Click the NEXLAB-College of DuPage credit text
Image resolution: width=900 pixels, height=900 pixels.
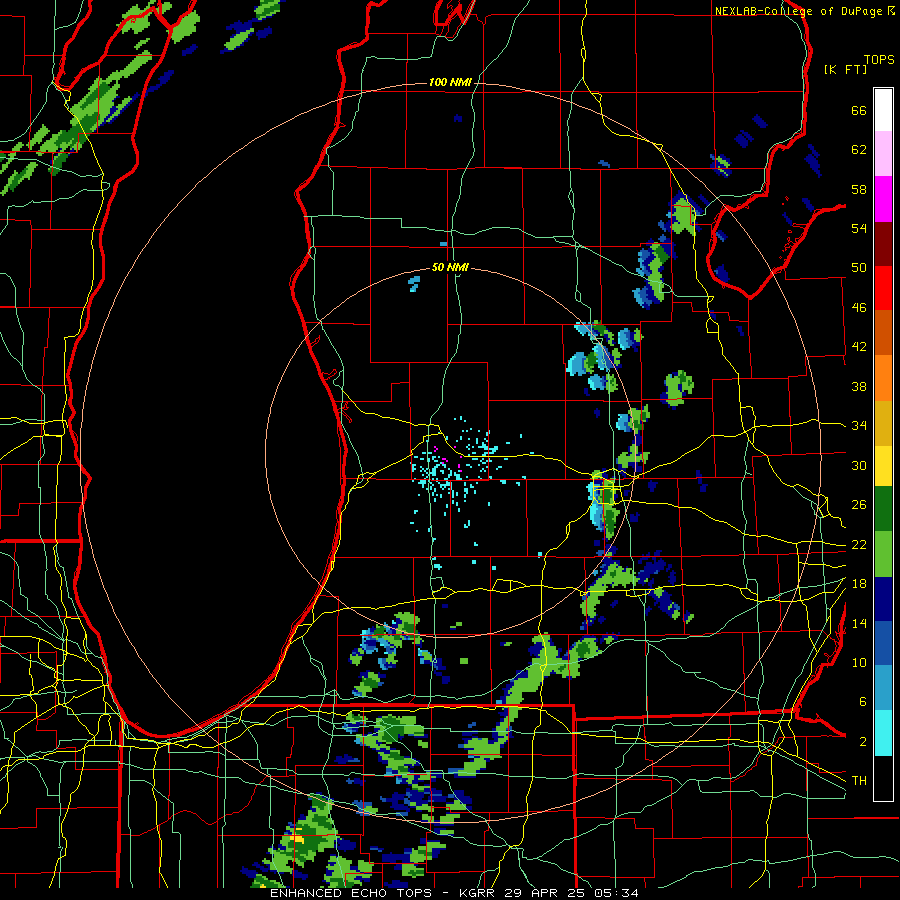(798, 11)
